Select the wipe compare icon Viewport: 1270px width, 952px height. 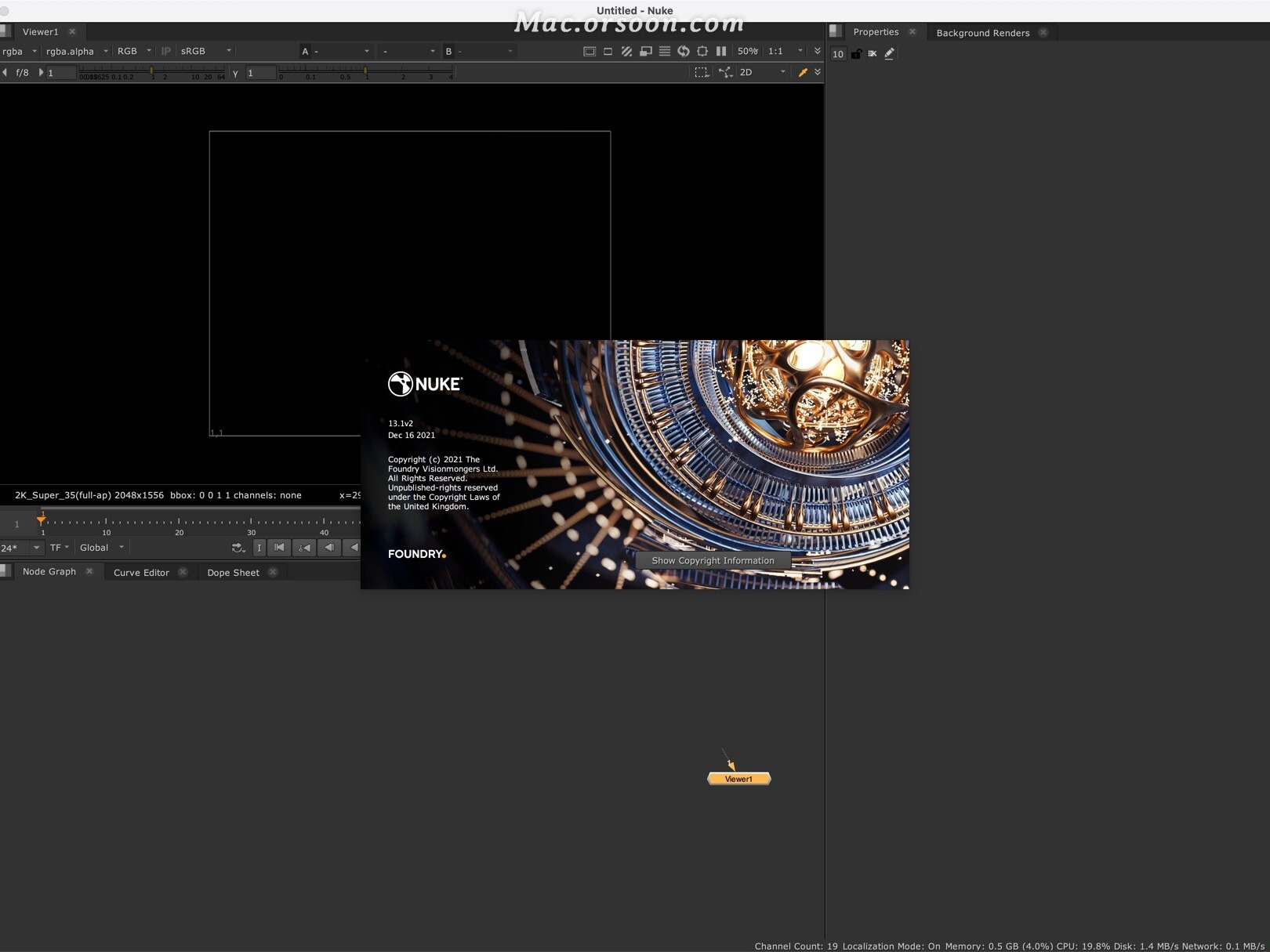(x=645, y=51)
